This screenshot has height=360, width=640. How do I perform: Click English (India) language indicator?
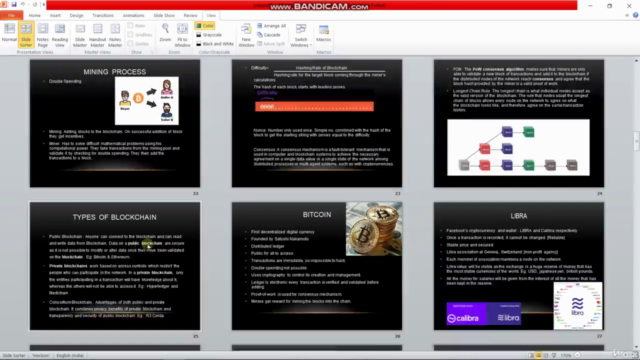(x=70, y=356)
